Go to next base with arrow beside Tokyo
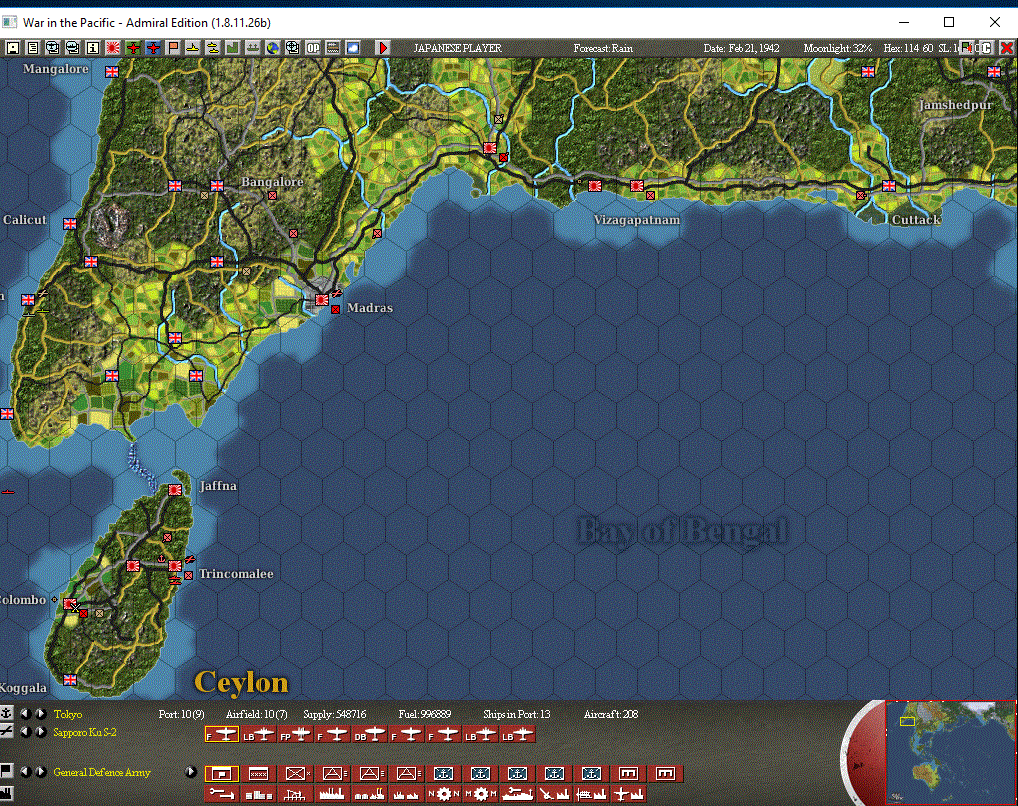 (40, 713)
